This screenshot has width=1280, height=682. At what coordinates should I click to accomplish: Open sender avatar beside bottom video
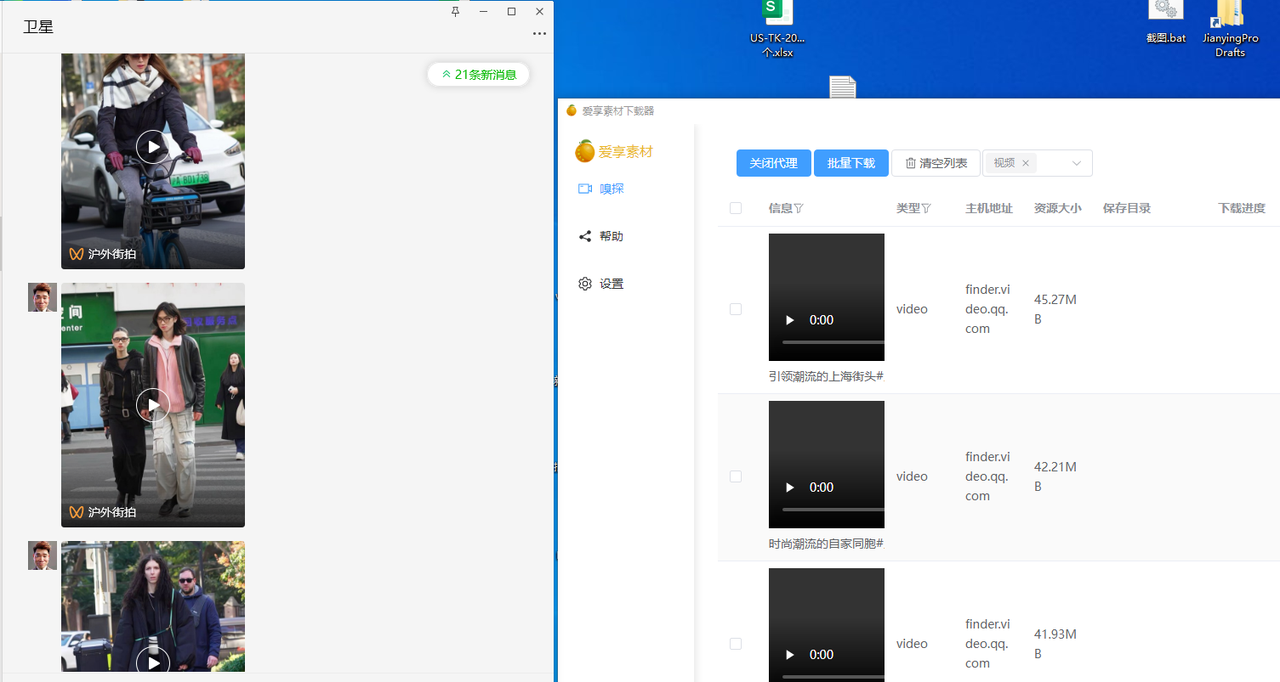[42, 555]
